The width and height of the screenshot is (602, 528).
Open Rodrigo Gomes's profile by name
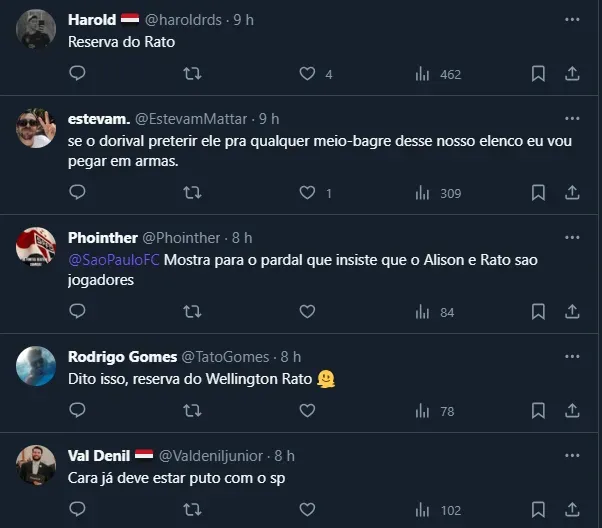[121, 356]
